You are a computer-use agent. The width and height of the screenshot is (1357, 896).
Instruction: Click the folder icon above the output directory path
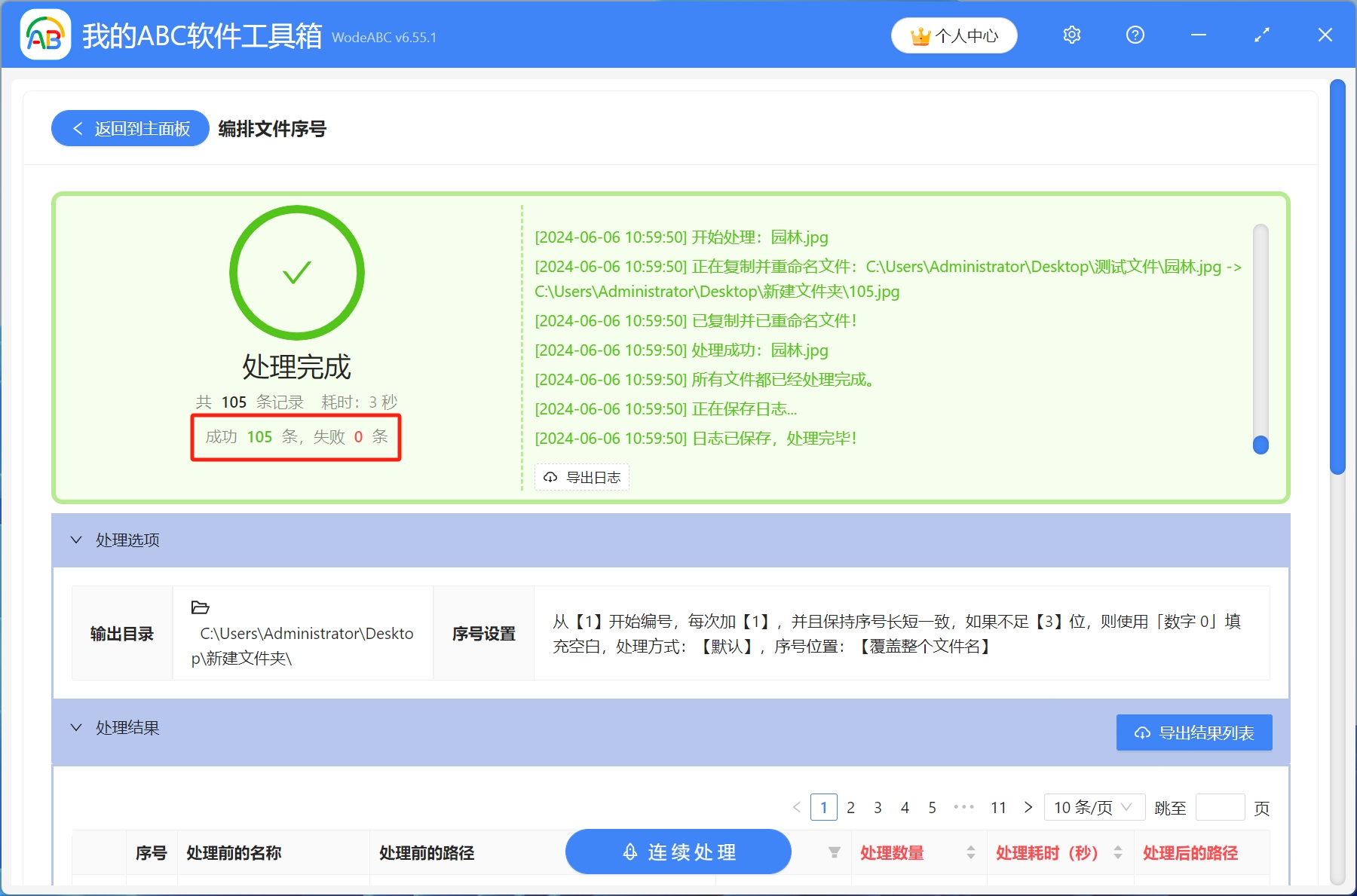coord(199,607)
